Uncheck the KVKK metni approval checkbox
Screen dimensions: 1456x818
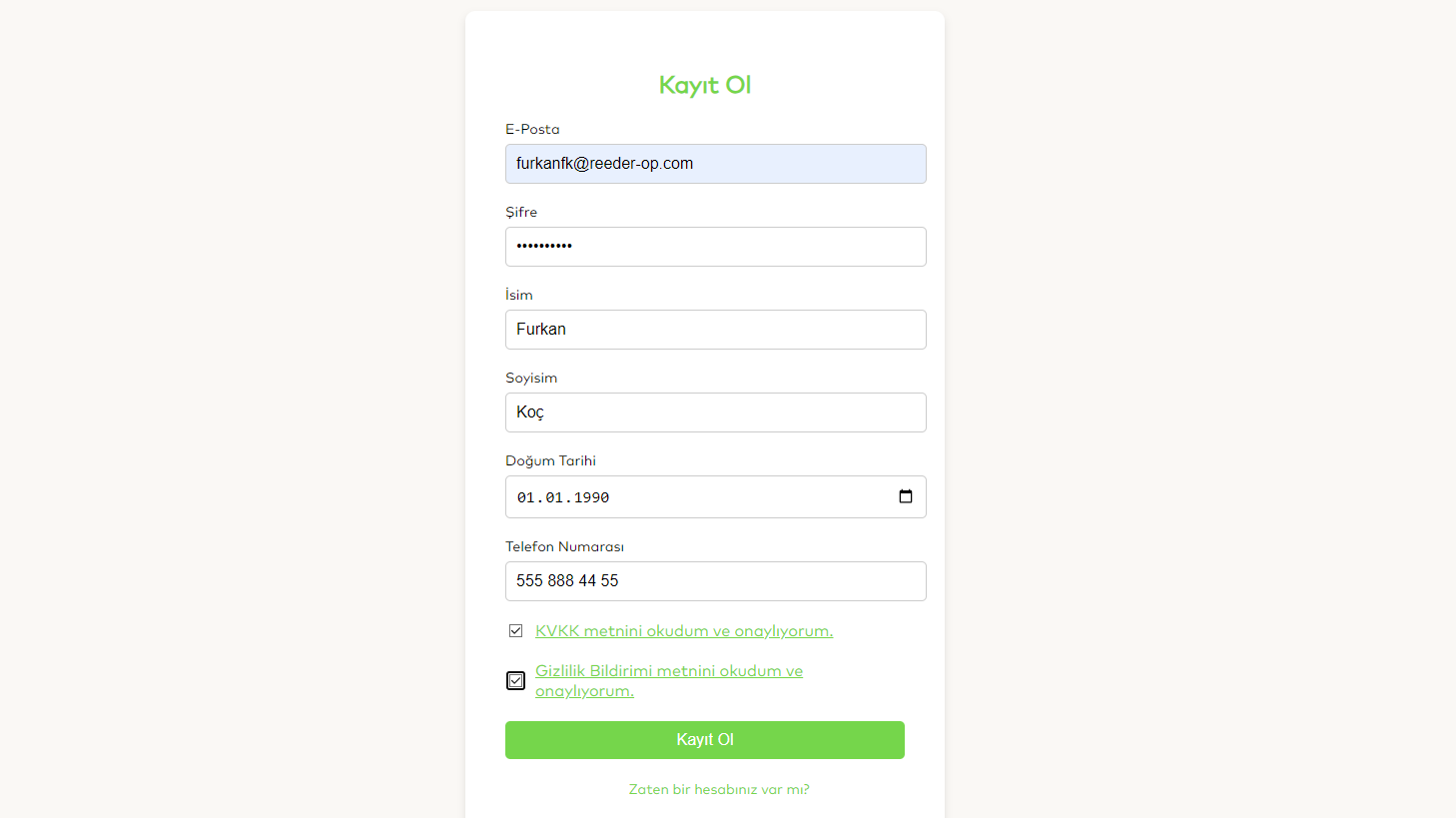click(515, 630)
